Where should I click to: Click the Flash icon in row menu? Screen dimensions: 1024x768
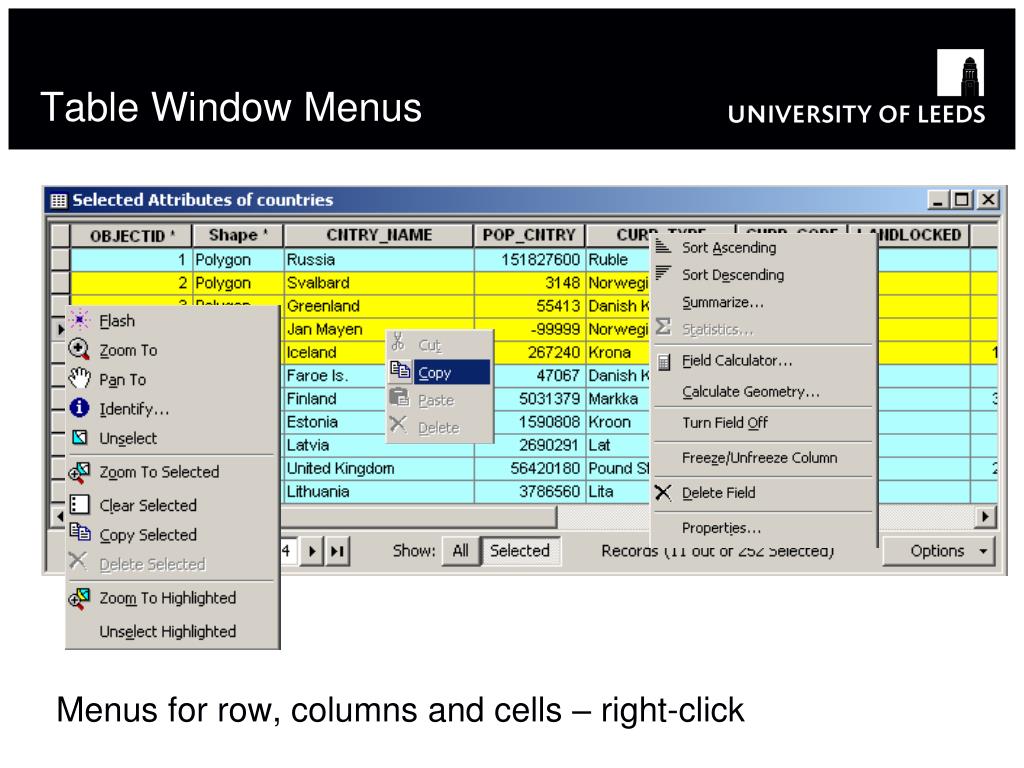[79, 320]
